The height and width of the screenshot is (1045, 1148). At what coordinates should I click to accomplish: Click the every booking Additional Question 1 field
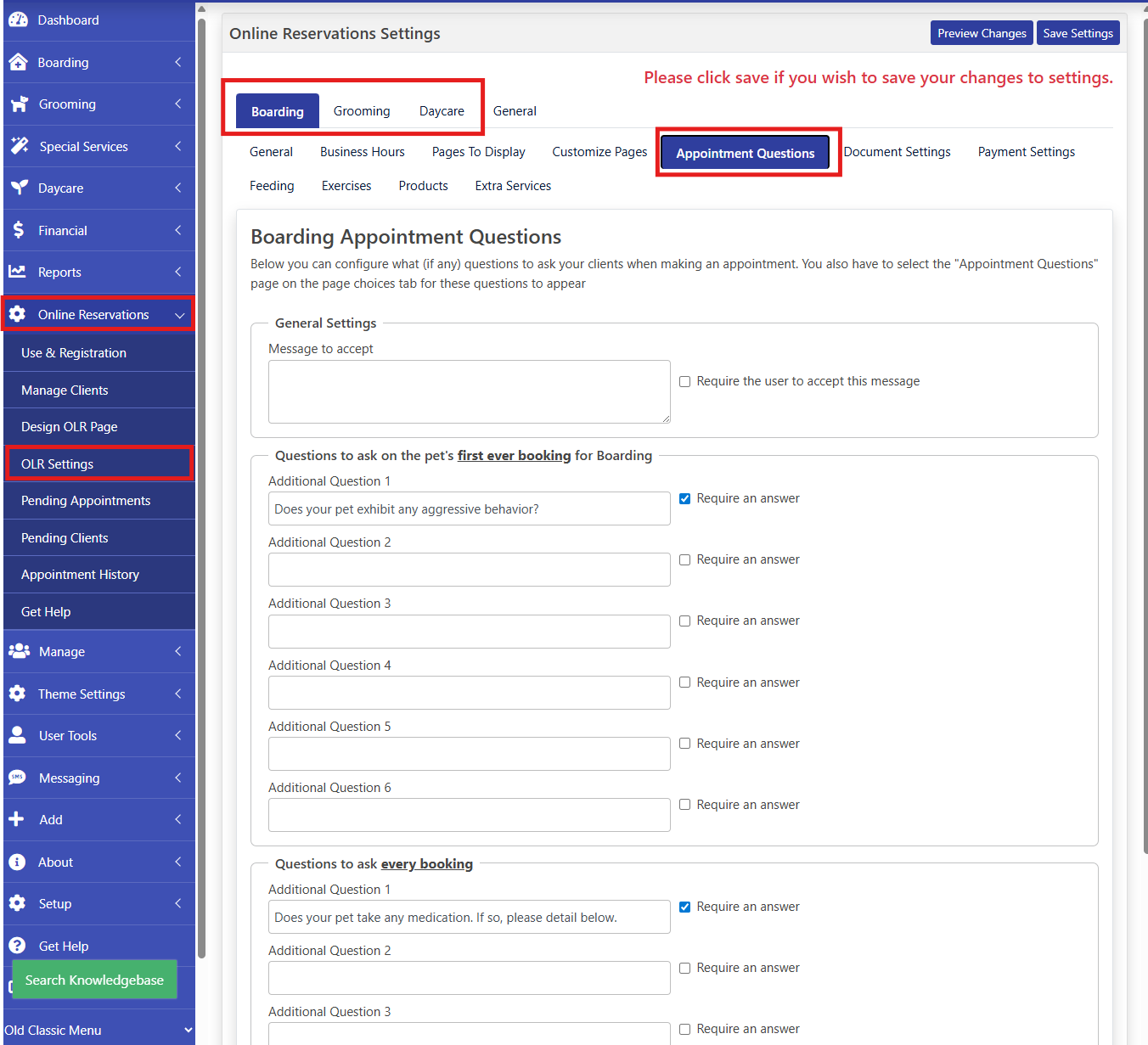470,917
